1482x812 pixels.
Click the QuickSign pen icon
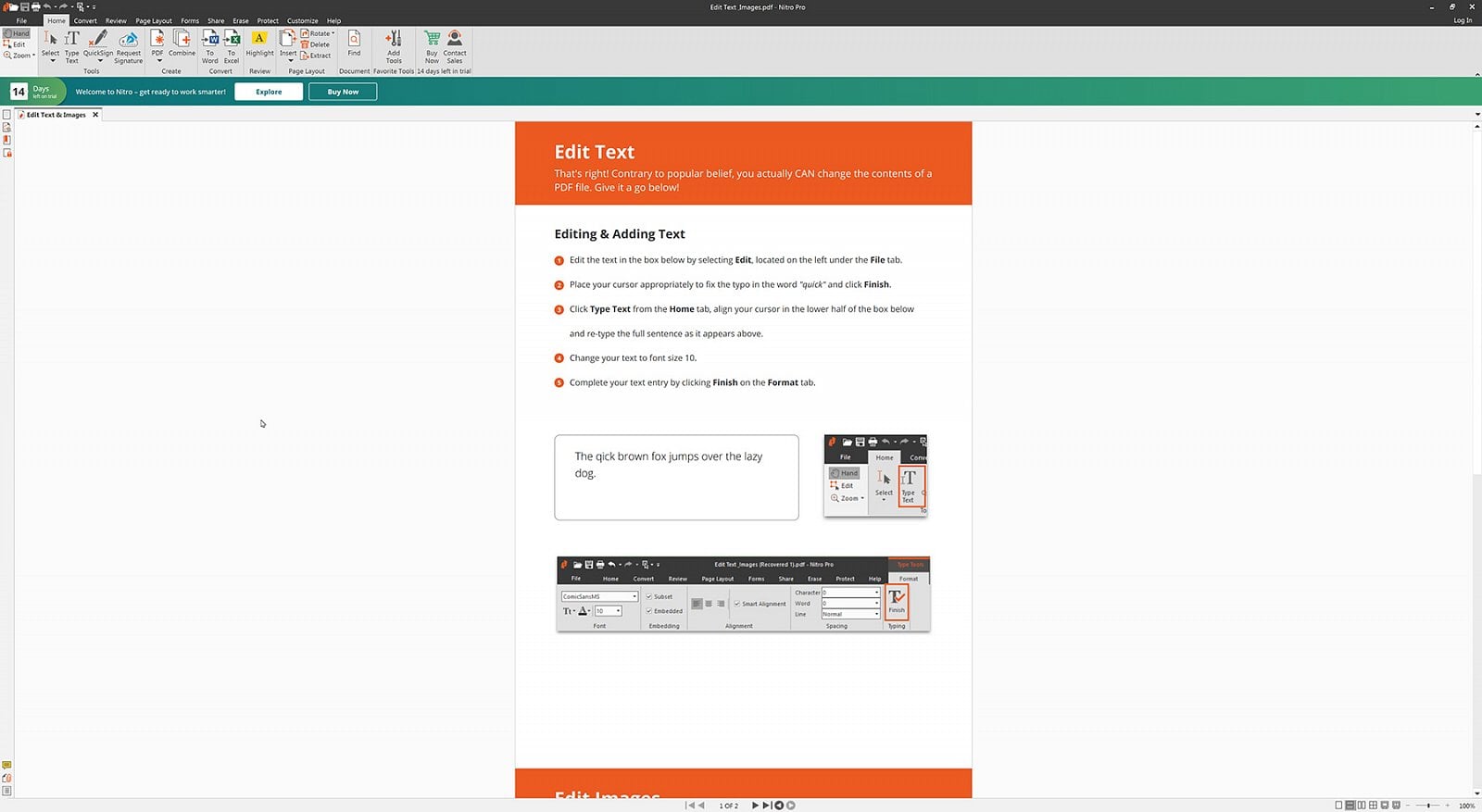pyautogui.click(x=98, y=39)
